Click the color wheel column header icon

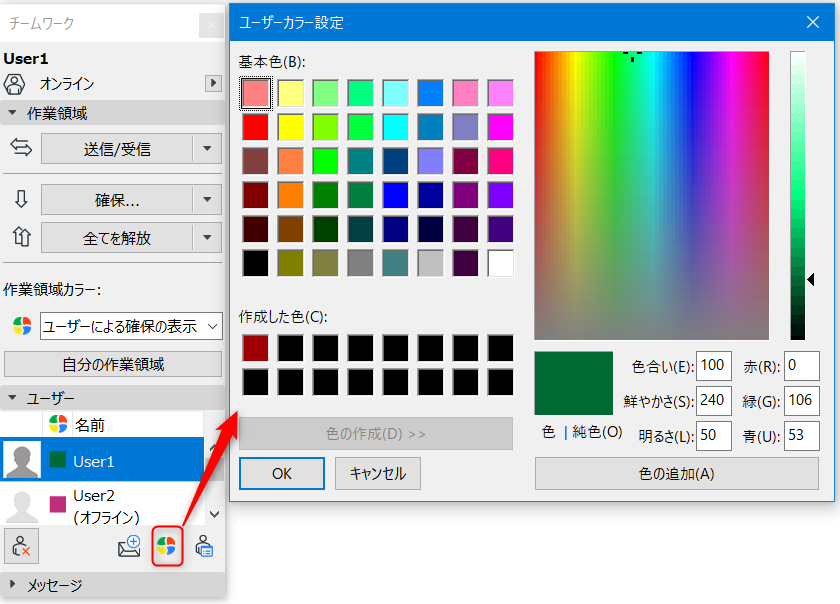click(58, 424)
